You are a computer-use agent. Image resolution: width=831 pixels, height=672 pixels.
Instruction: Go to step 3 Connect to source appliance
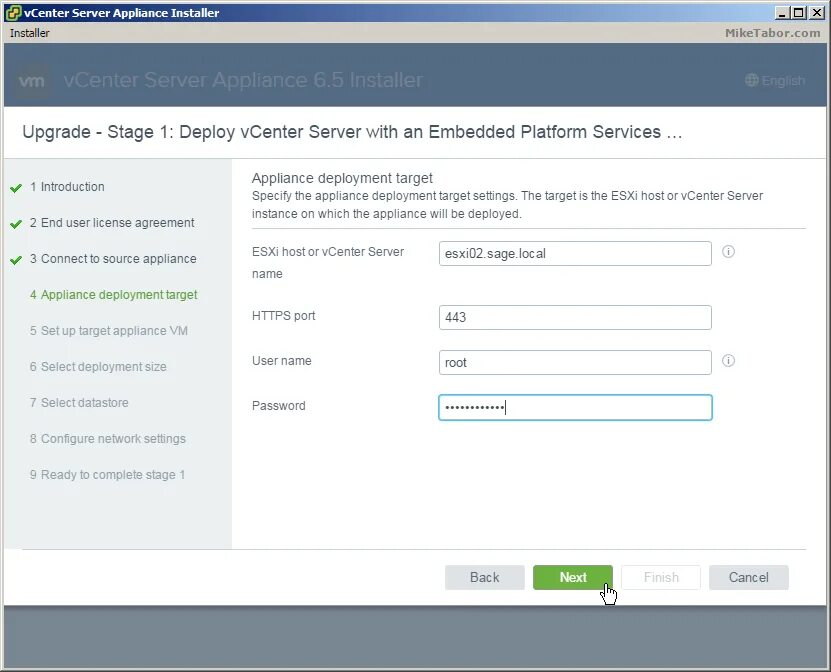(x=113, y=259)
